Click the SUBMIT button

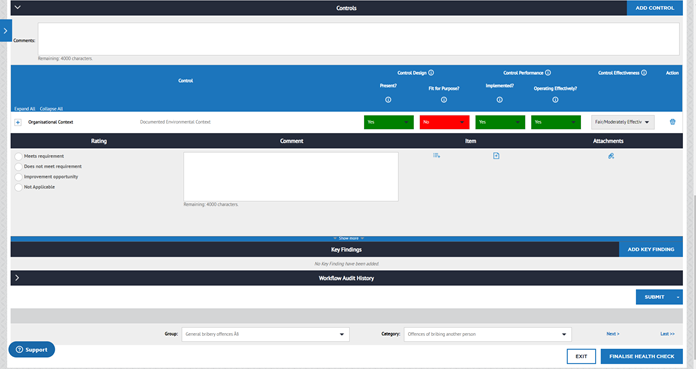[x=655, y=297]
